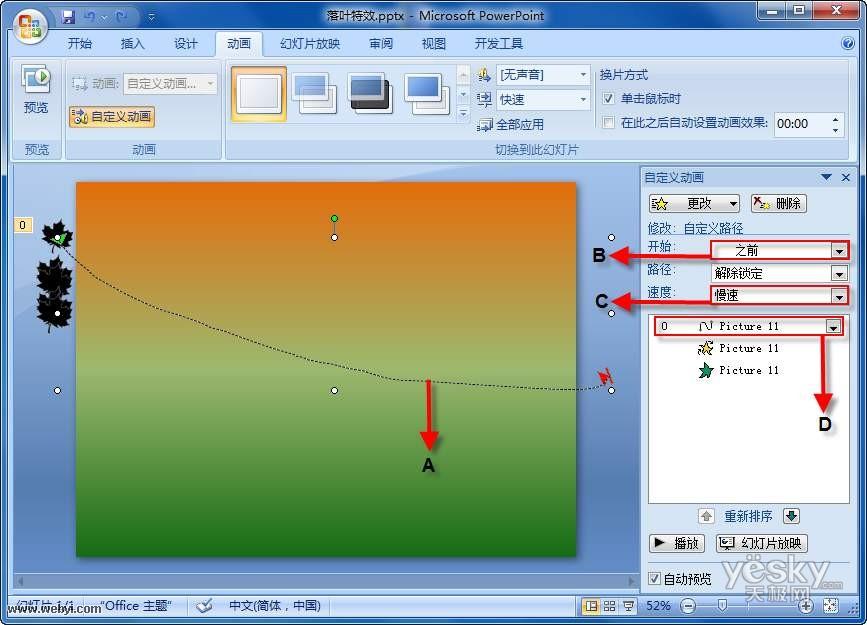Click the 播放 (Play) button in animation pane
The width and height of the screenshot is (867, 625).
(677, 542)
